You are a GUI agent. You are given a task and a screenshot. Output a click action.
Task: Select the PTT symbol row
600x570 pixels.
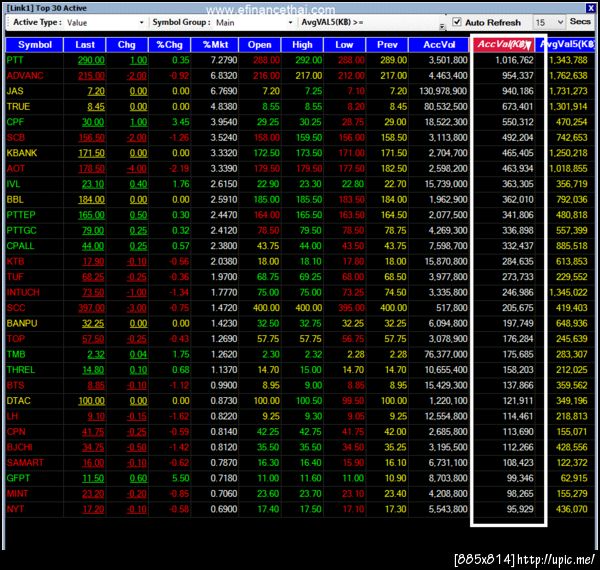pyautogui.click(x=300, y=60)
